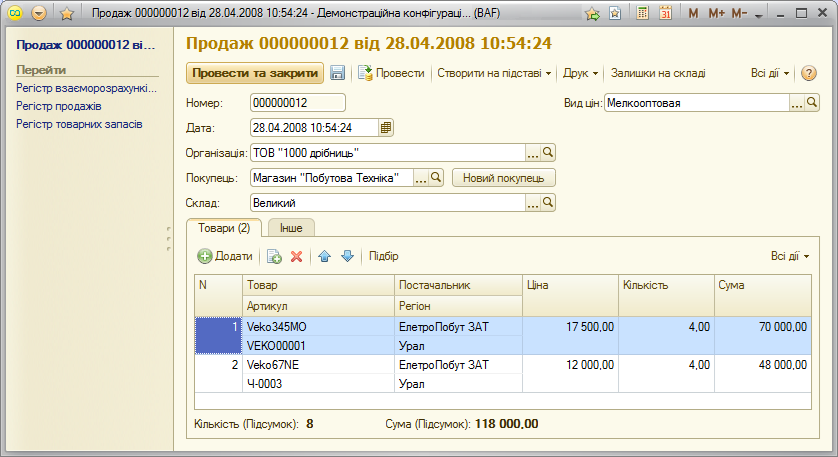
Task: Click the ellipsis select button for Склад
Action: (533, 203)
